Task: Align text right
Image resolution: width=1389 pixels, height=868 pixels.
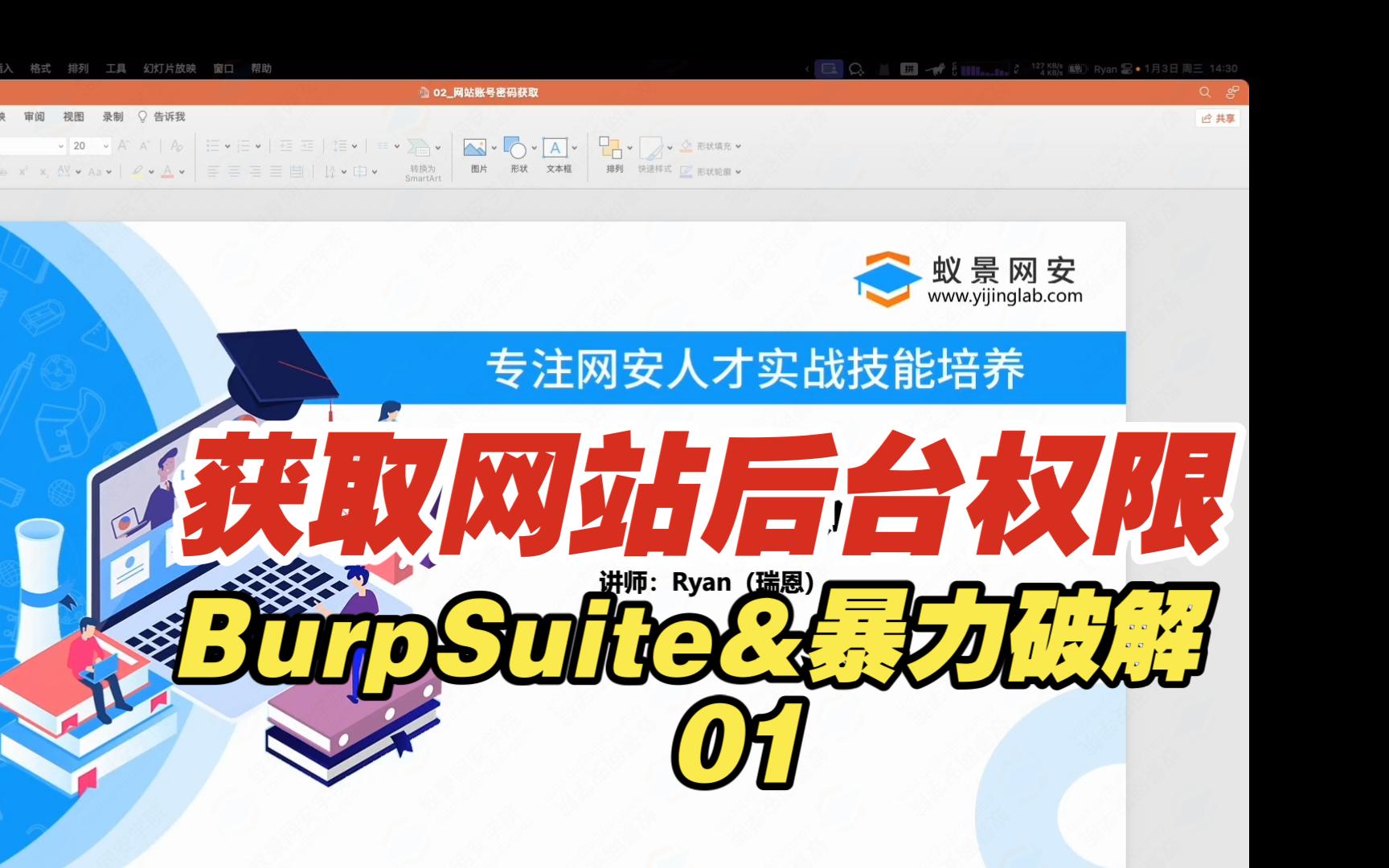Action: click(x=255, y=171)
